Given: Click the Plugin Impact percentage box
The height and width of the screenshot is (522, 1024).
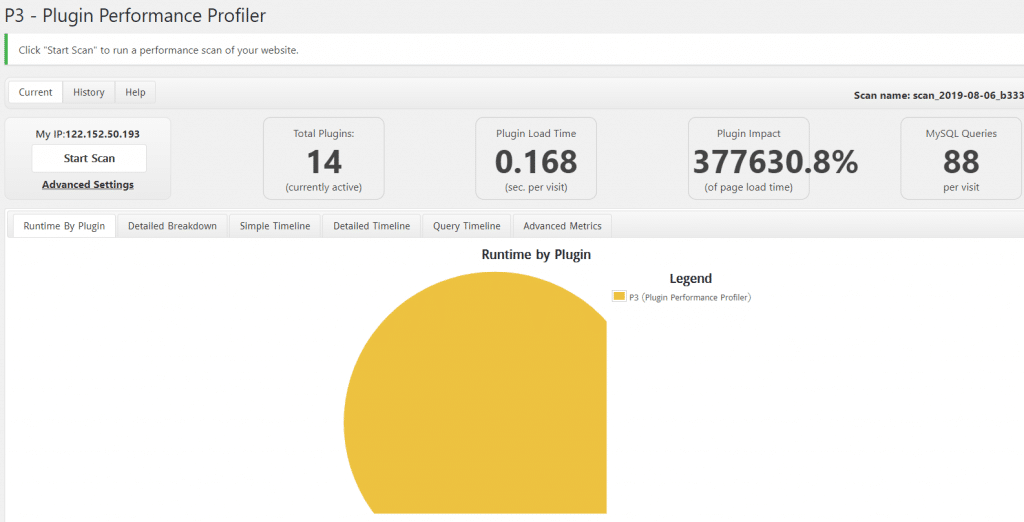Looking at the screenshot, I should pyautogui.click(x=749, y=158).
